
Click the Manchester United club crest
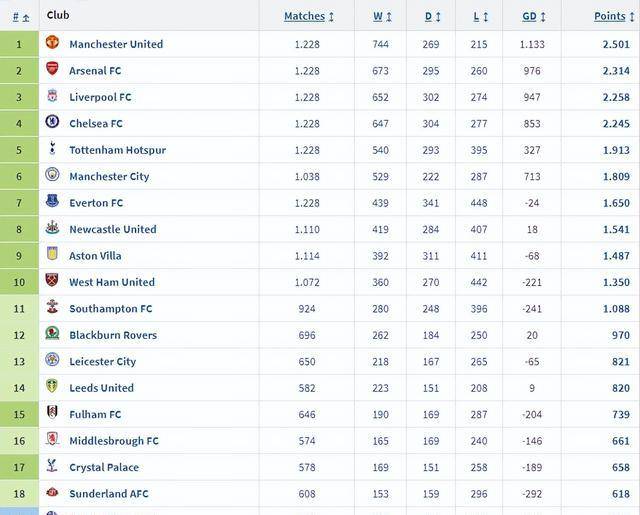(52, 42)
